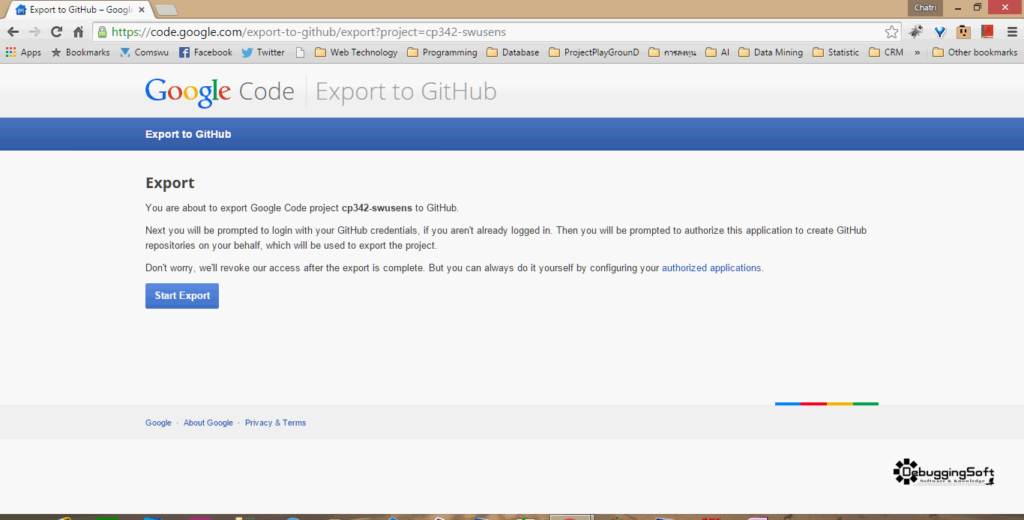The width and height of the screenshot is (1024, 520).
Task: Open the blue V extension icon
Action: (940, 31)
